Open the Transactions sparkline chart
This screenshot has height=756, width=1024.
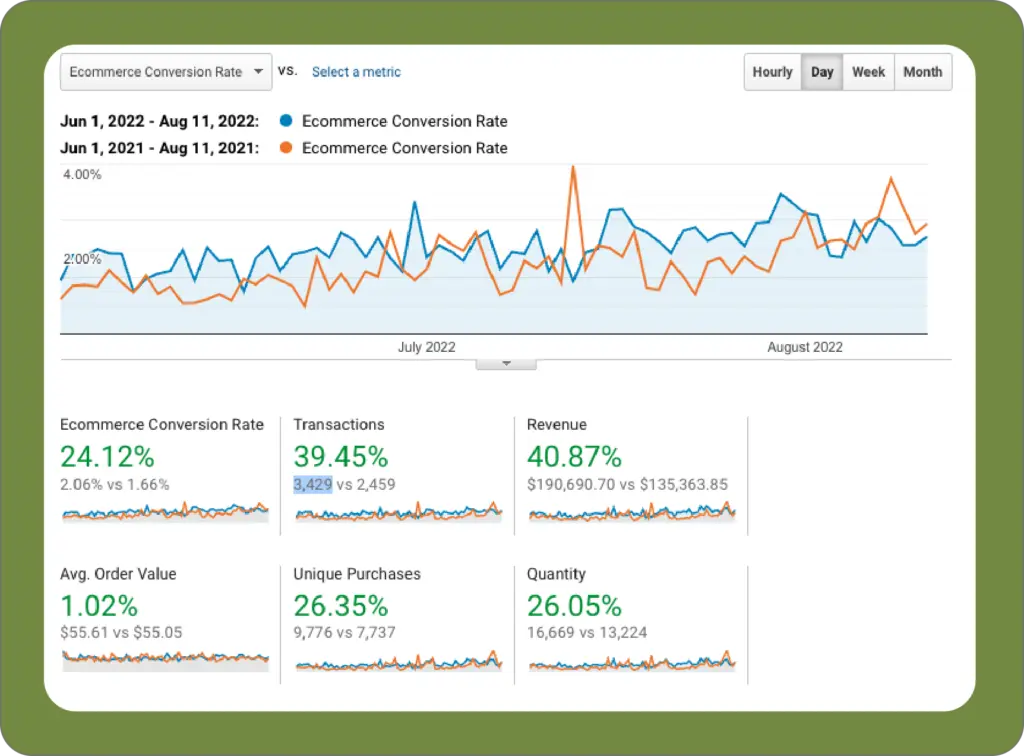(x=398, y=513)
